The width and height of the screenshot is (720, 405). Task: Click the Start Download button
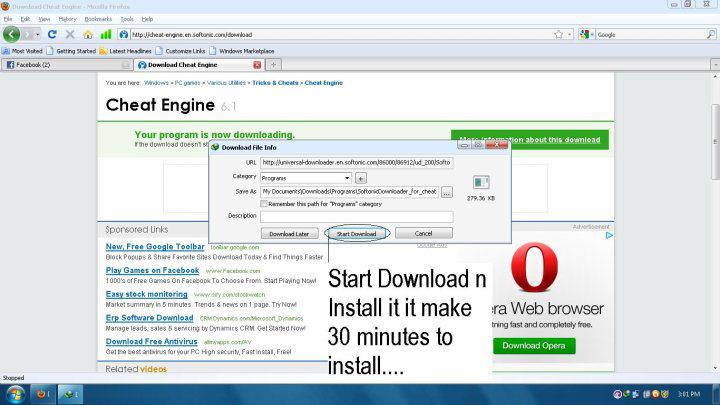[356, 234]
